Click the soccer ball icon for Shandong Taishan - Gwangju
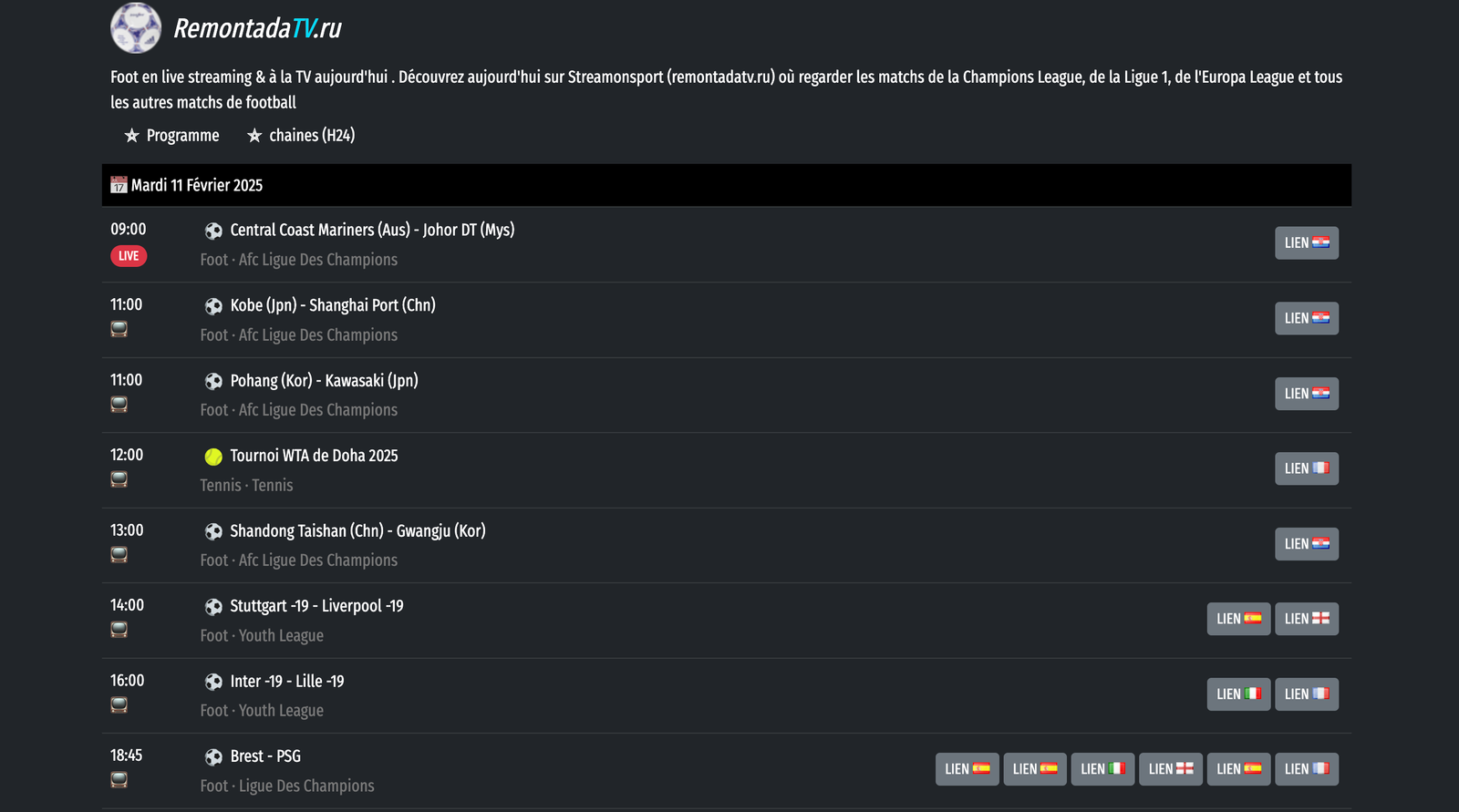The width and height of the screenshot is (1459, 812). (213, 531)
